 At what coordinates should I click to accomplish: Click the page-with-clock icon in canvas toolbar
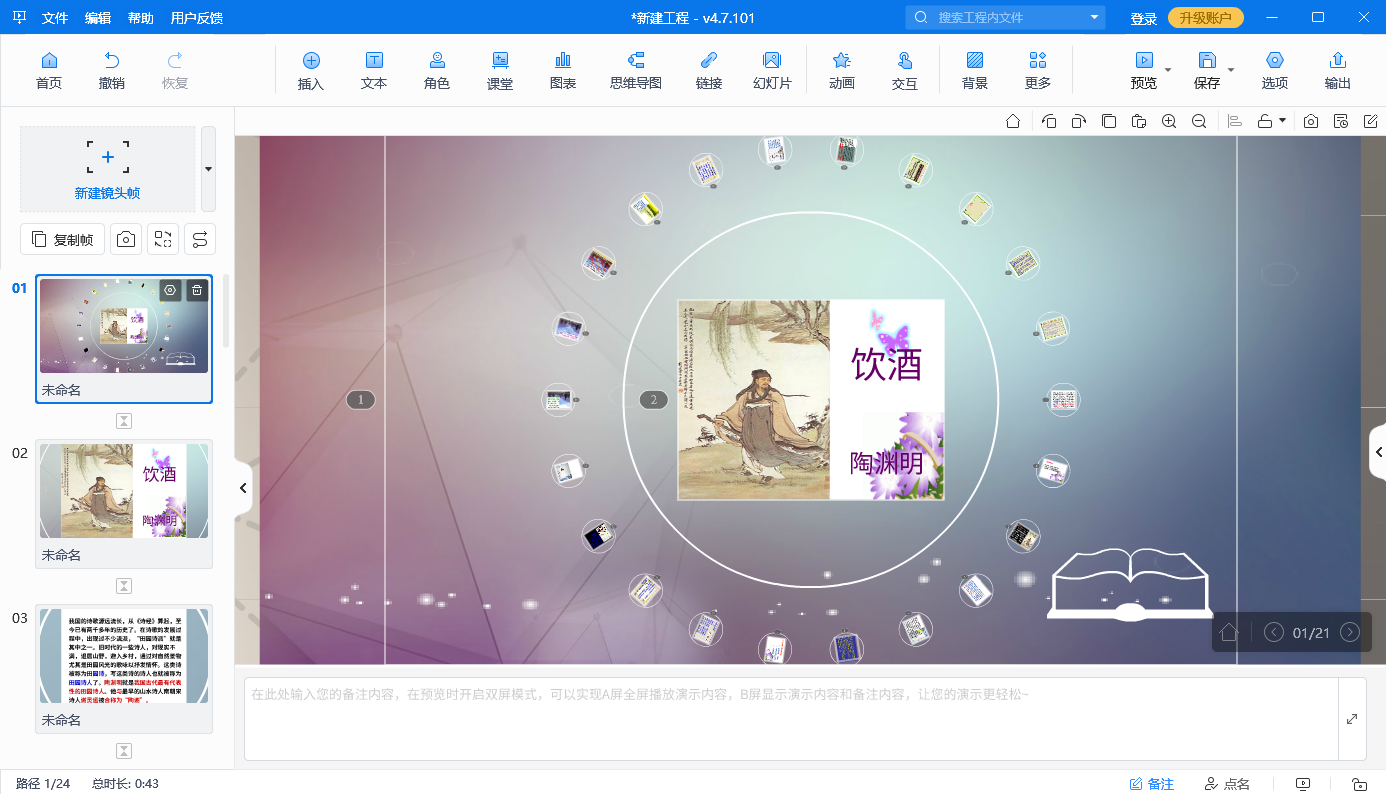pyautogui.click(x=1341, y=121)
